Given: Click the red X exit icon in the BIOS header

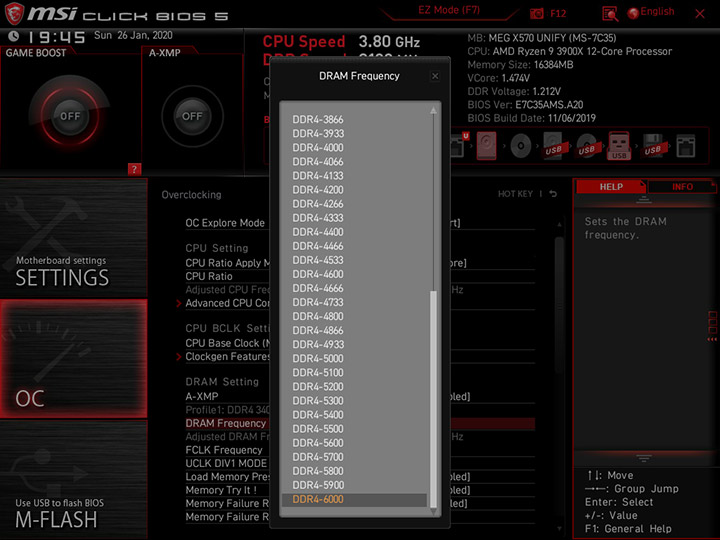Looking at the screenshot, I should tap(700, 14).
